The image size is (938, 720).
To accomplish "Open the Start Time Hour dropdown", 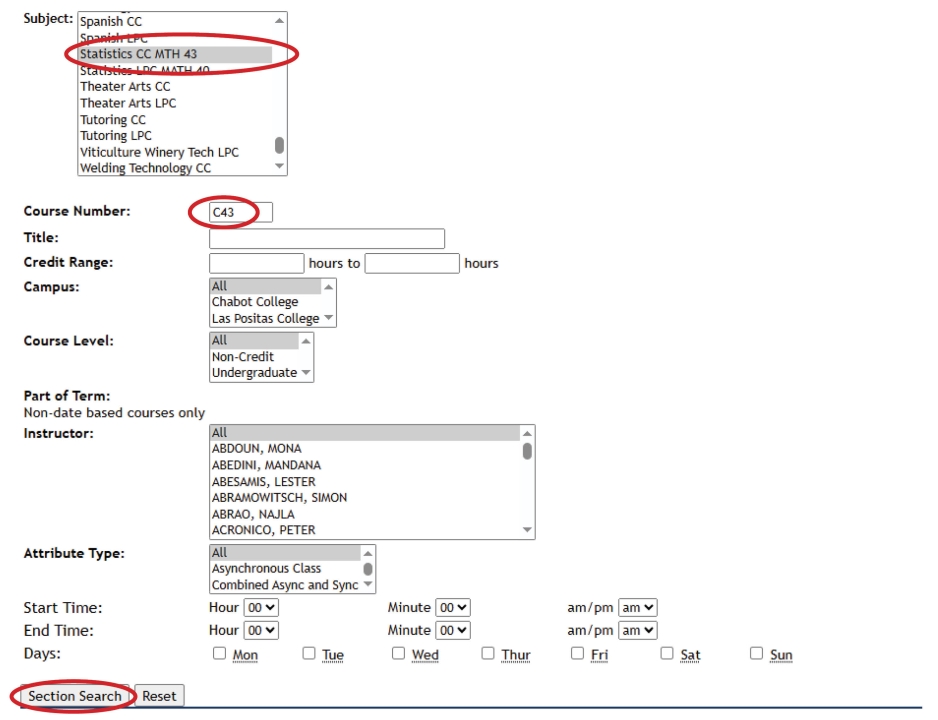I will 261,608.
